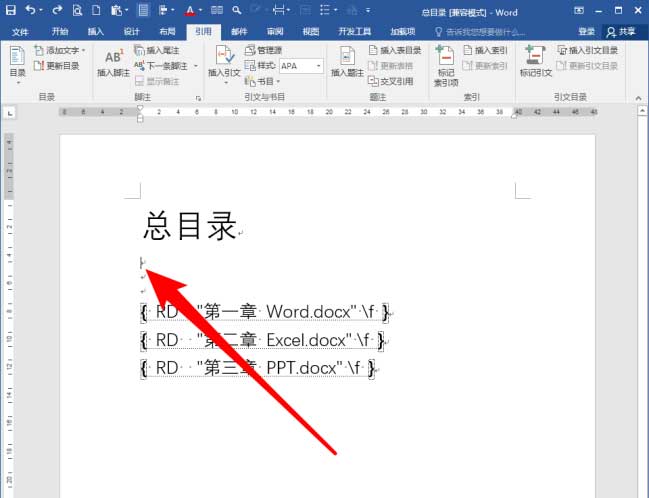Collapse the ribbon with the arrow
649x498 pixels.
[638, 98]
